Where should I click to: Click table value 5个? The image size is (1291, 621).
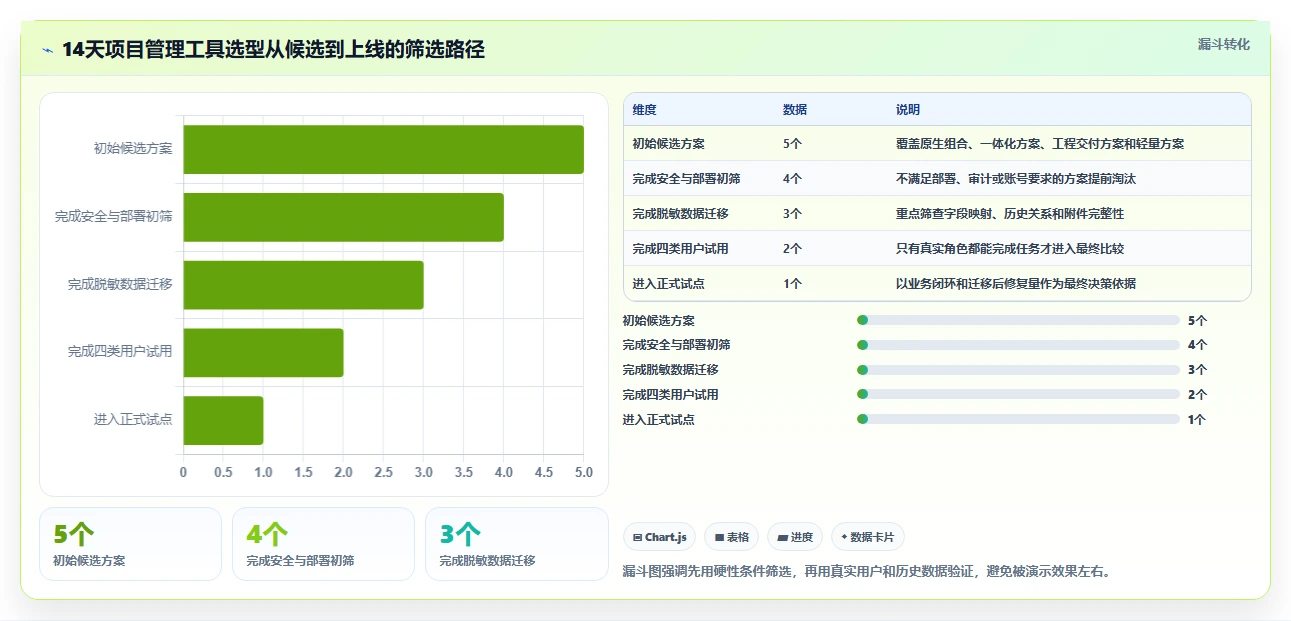pyautogui.click(x=792, y=144)
